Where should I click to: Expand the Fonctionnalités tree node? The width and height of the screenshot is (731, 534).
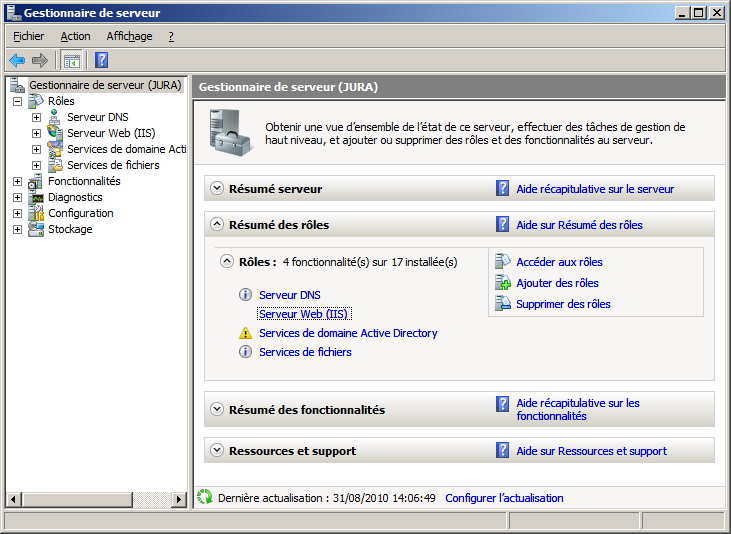(x=17, y=181)
